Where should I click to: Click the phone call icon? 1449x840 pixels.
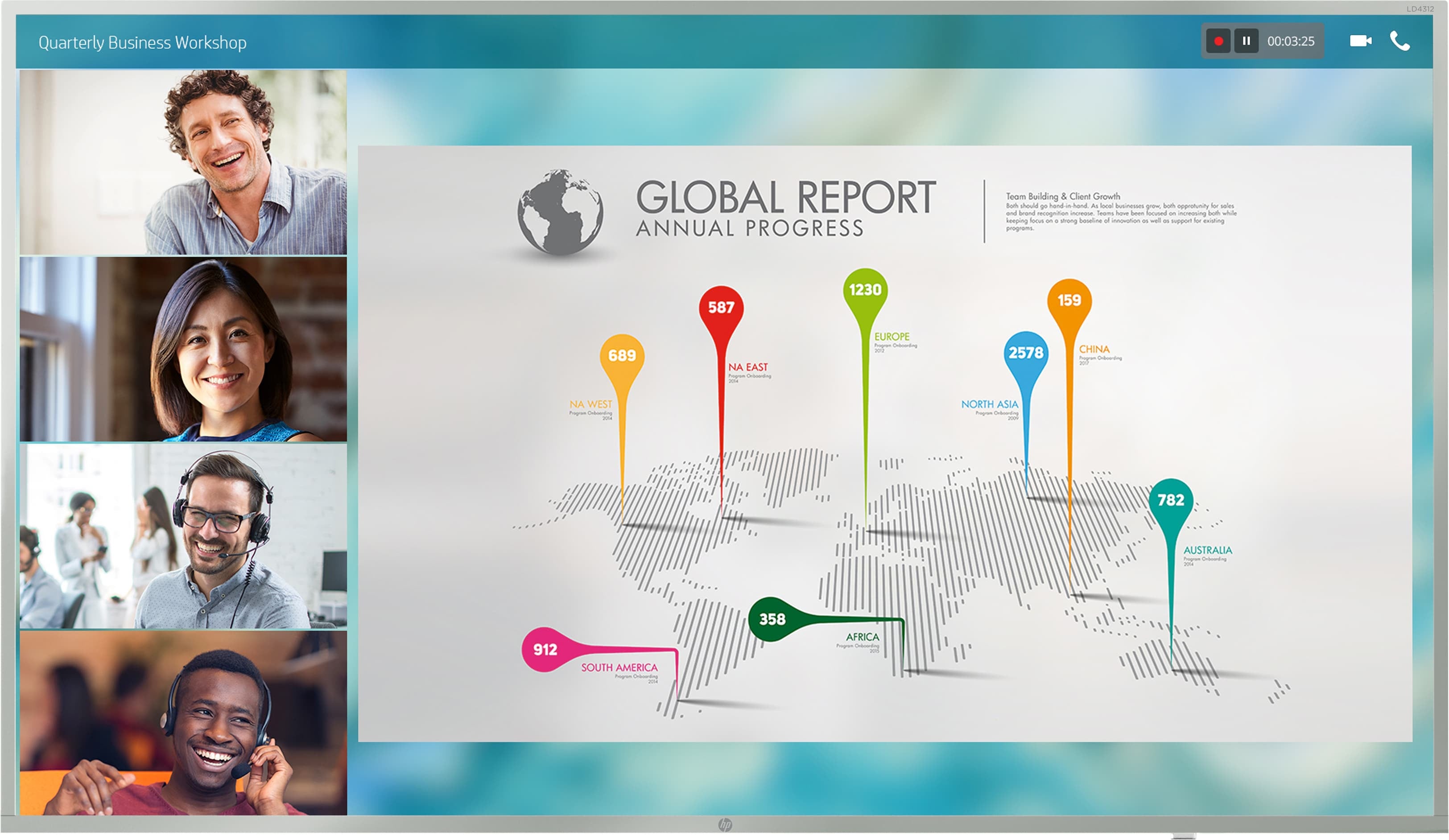(x=1399, y=41)
